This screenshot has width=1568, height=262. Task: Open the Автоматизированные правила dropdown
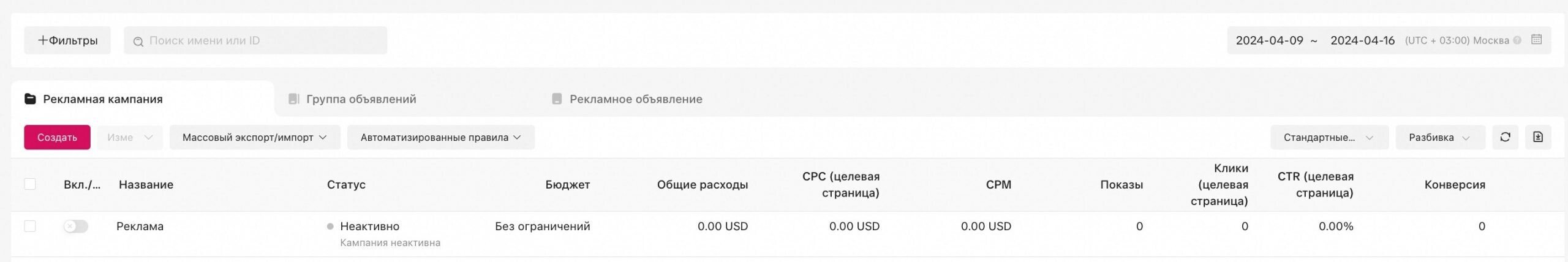(440, 137)
